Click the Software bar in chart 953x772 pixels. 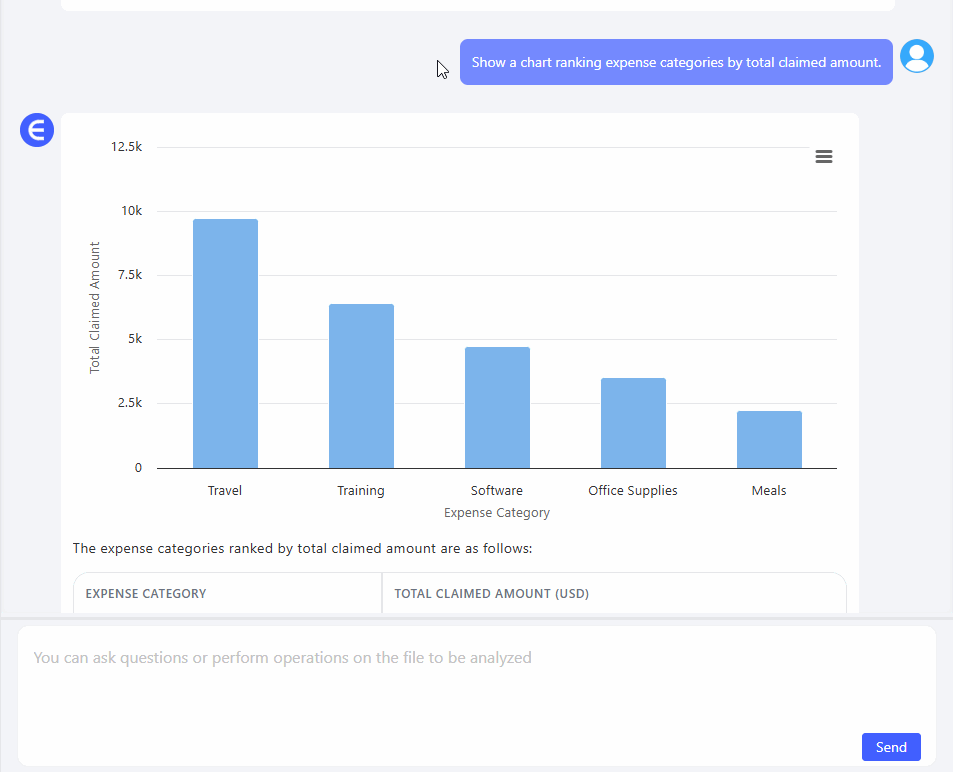click(x=497, y=407)
